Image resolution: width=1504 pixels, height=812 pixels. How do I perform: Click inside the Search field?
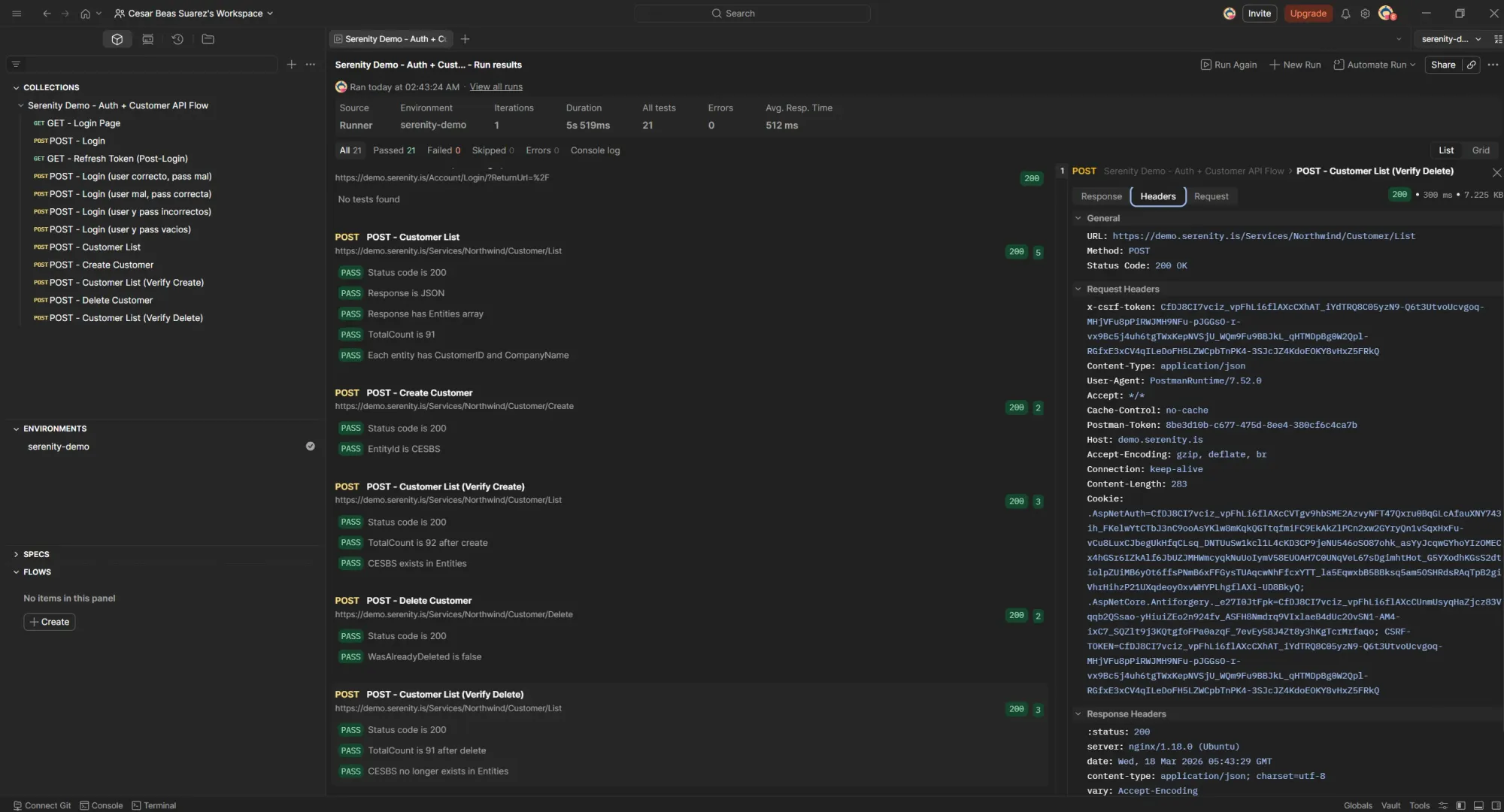coord(750,14)
